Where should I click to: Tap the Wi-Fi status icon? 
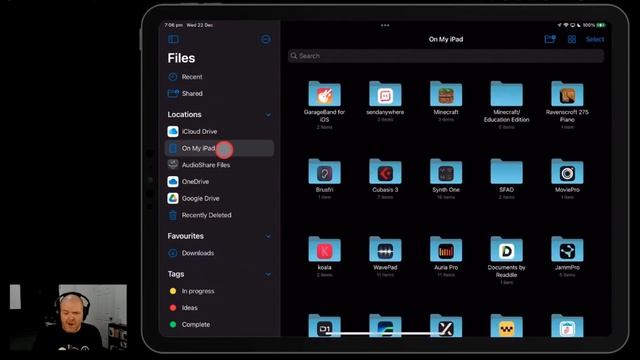[566, 25]
